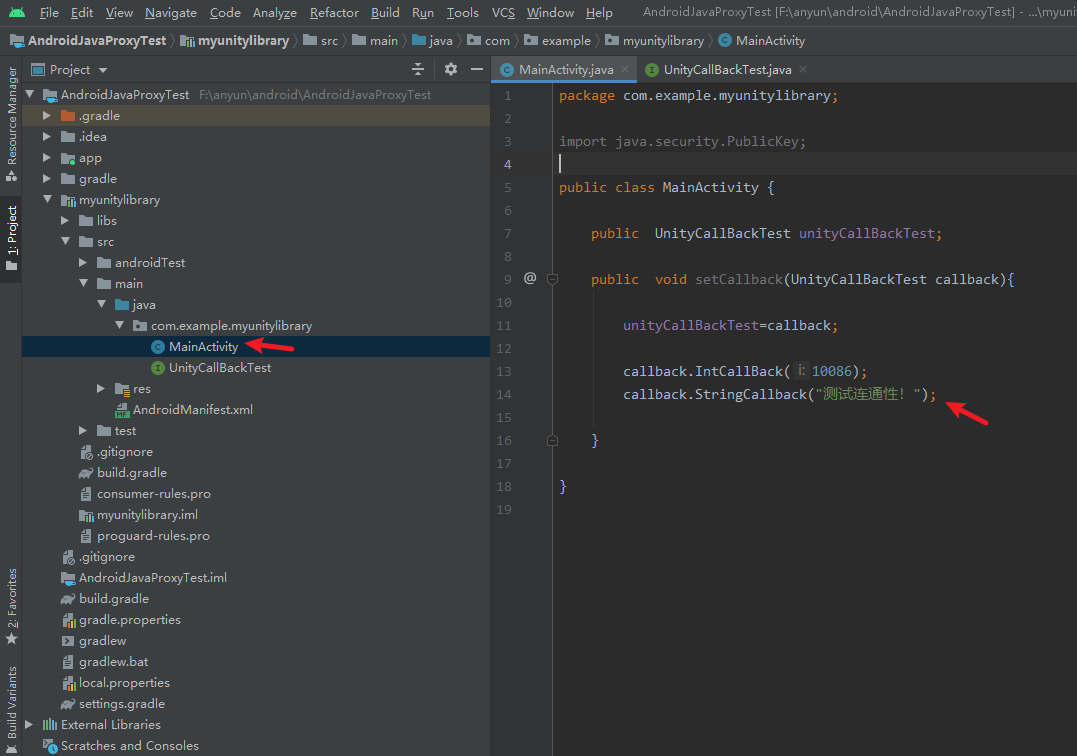This screenshot has width=1077, height=756.
Task: Select consumer-rules.pro file
Action: point(153,494)
